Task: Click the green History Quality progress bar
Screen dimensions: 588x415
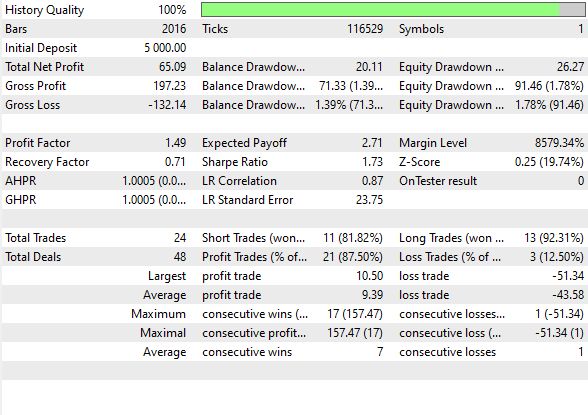Action: point(393,10)
